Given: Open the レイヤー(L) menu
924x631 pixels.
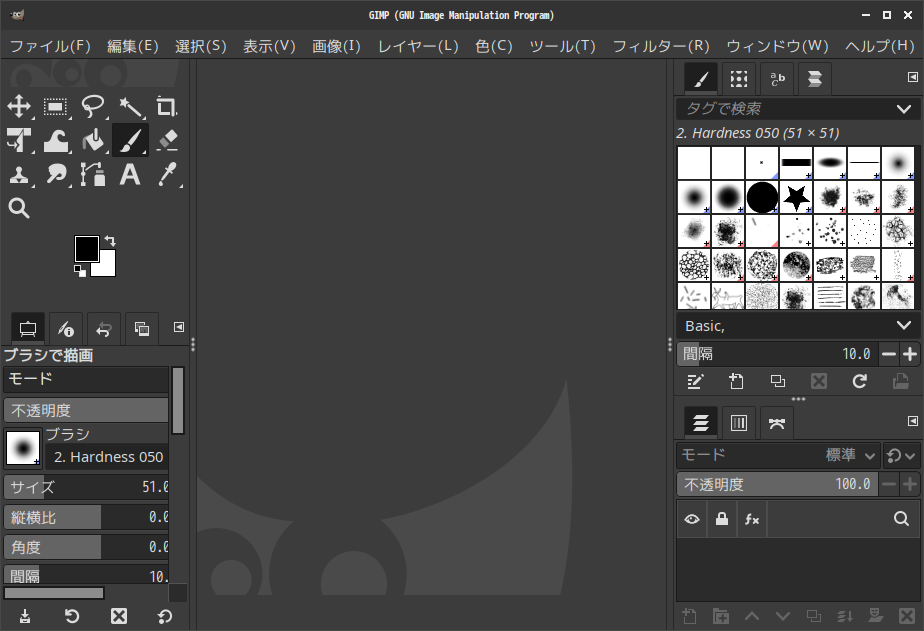Looking at the screenshot, I should click(x=417, y=46).
